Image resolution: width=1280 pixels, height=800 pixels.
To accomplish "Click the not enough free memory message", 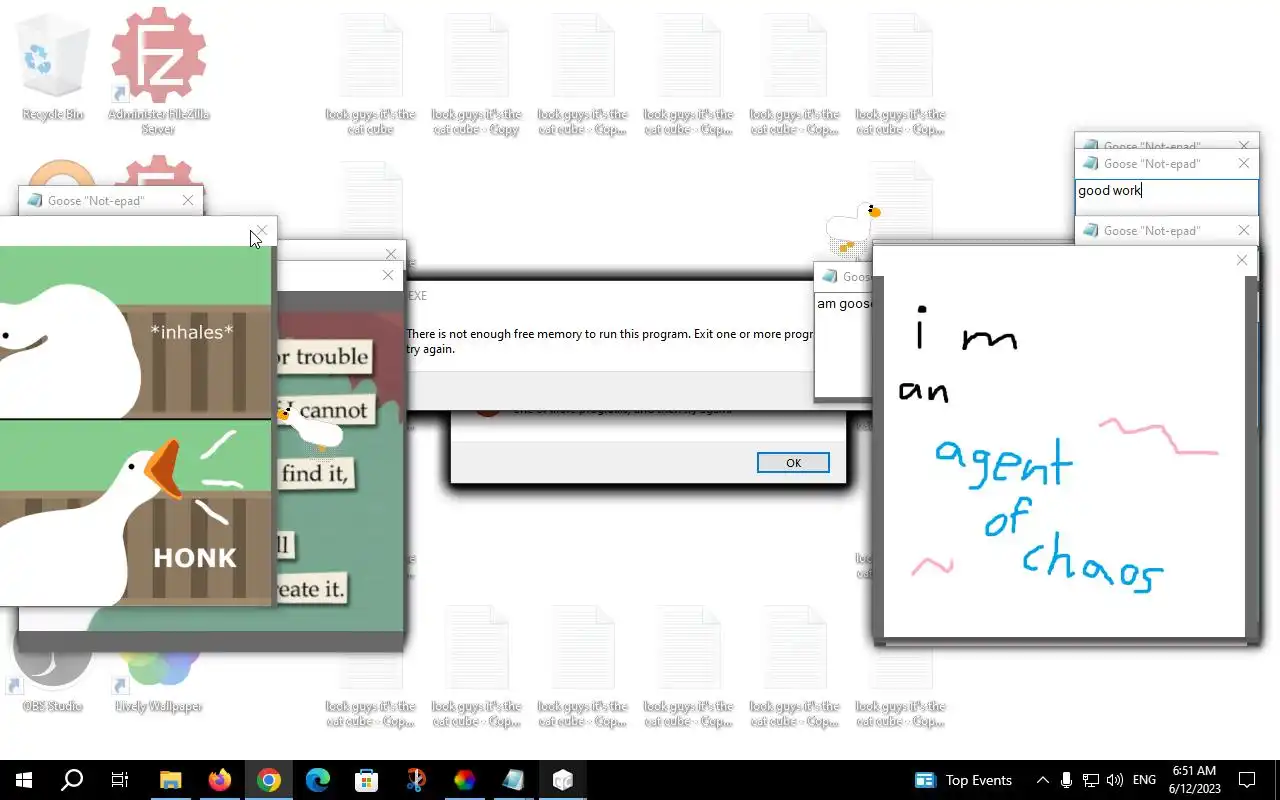I will tap(609, 341).
